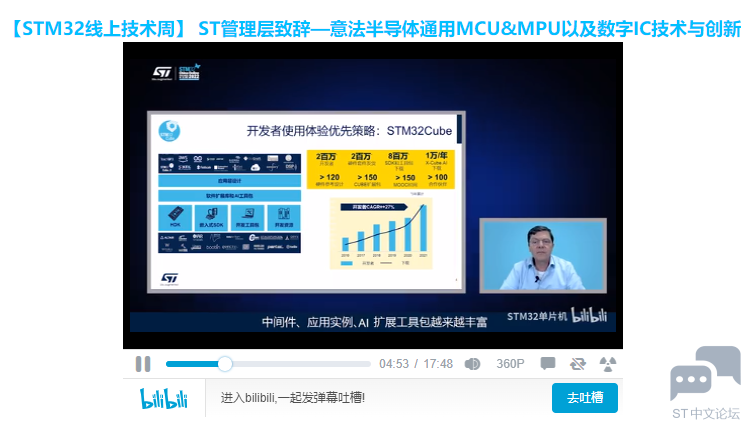Toggle the loop playback icon

[578, 364]
